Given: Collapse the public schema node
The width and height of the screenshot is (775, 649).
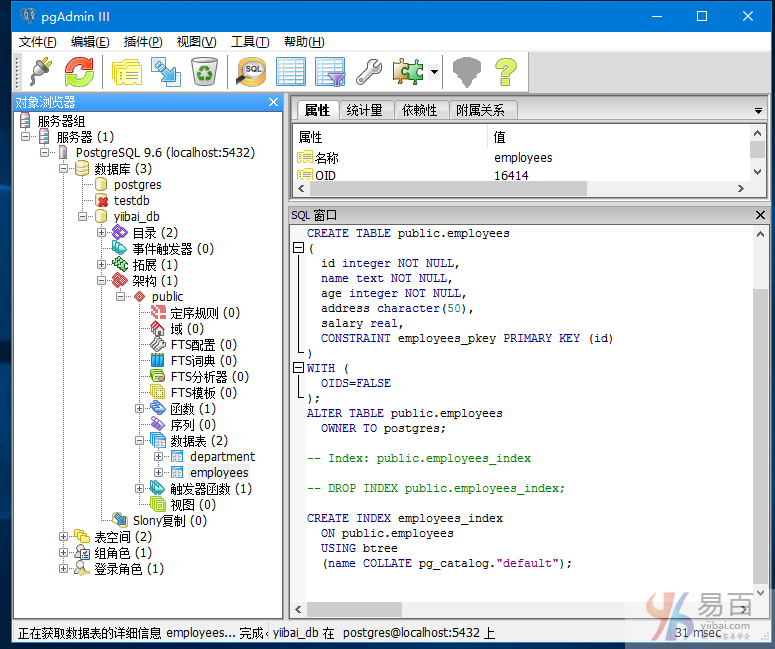Looking at the screenshot, I should click(x=121, y=297).
